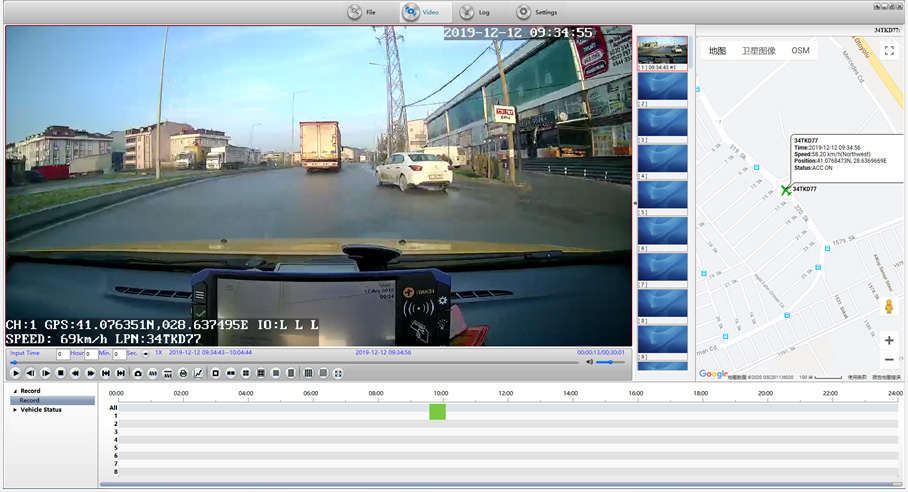Click the green recording block on timeline

[x=437, y=412]
